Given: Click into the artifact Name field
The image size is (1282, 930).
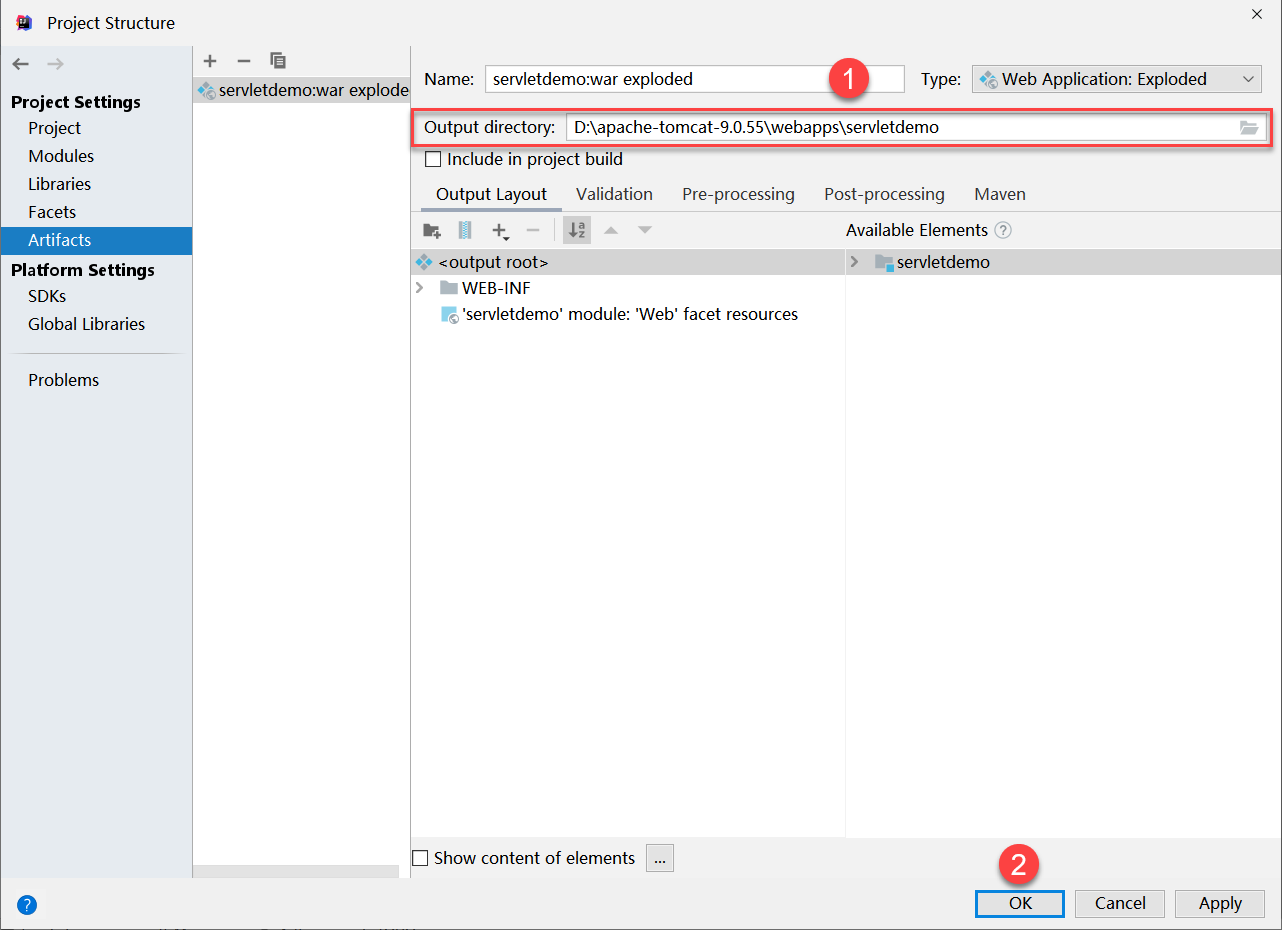Looking at the screenshot, I should (694, 79).
